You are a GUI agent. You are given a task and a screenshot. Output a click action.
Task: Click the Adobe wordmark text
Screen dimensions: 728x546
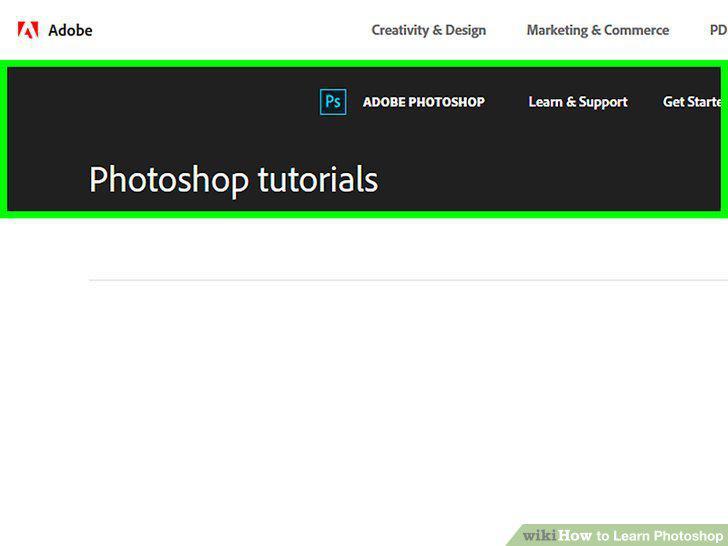pyautogui.click(x=70, y=31)
